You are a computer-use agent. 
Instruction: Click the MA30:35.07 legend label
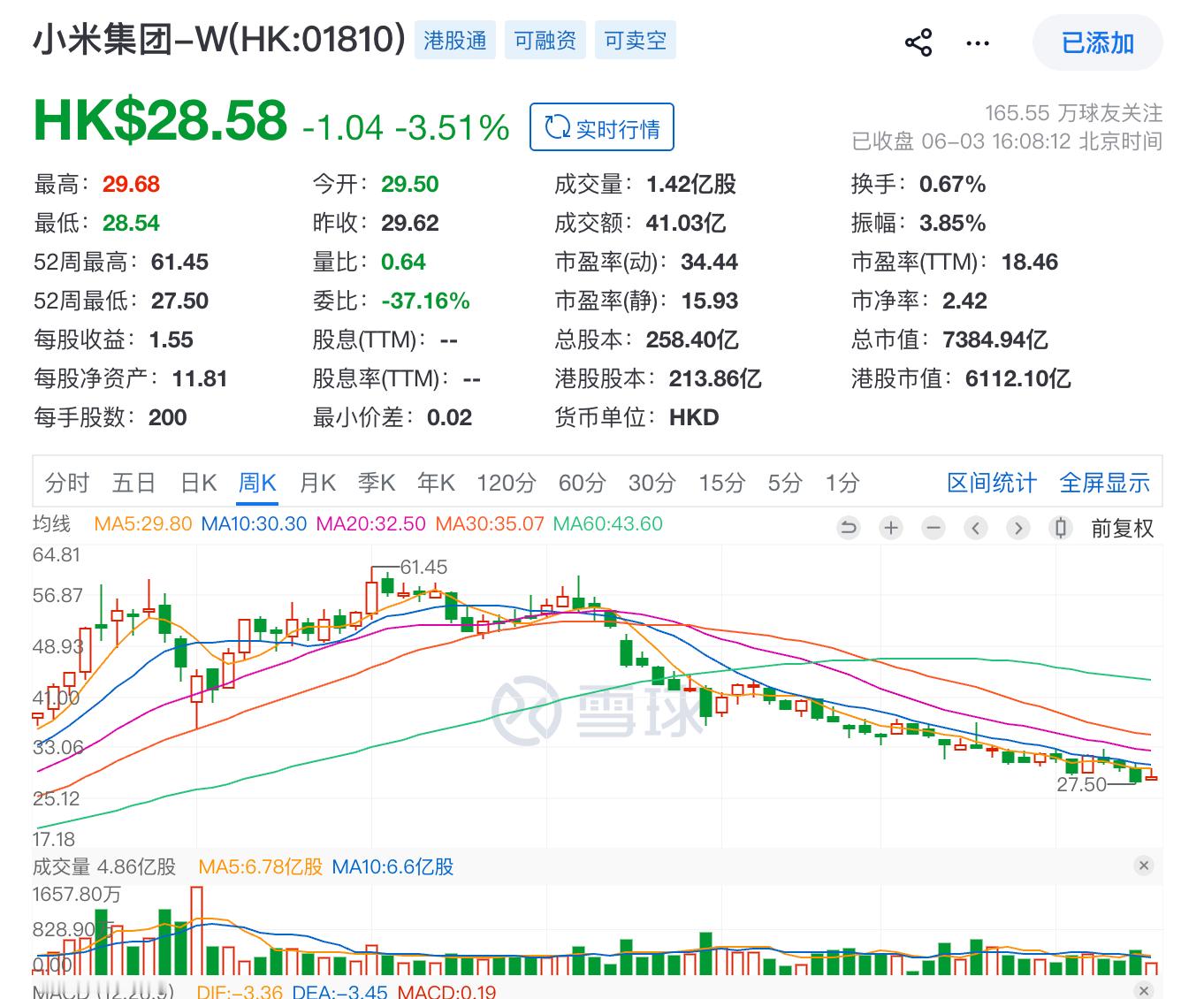tap(490, 523)
